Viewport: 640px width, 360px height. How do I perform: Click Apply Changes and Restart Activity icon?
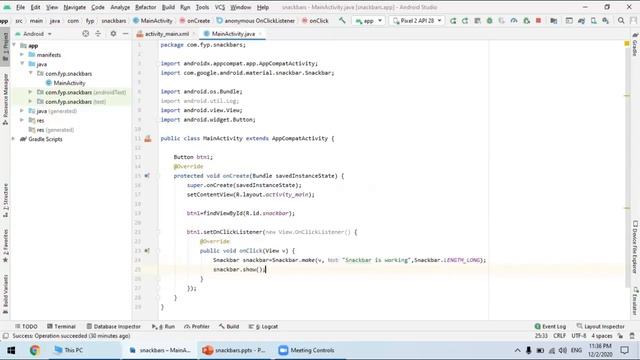pyautogui.click(x=465, y=20)
